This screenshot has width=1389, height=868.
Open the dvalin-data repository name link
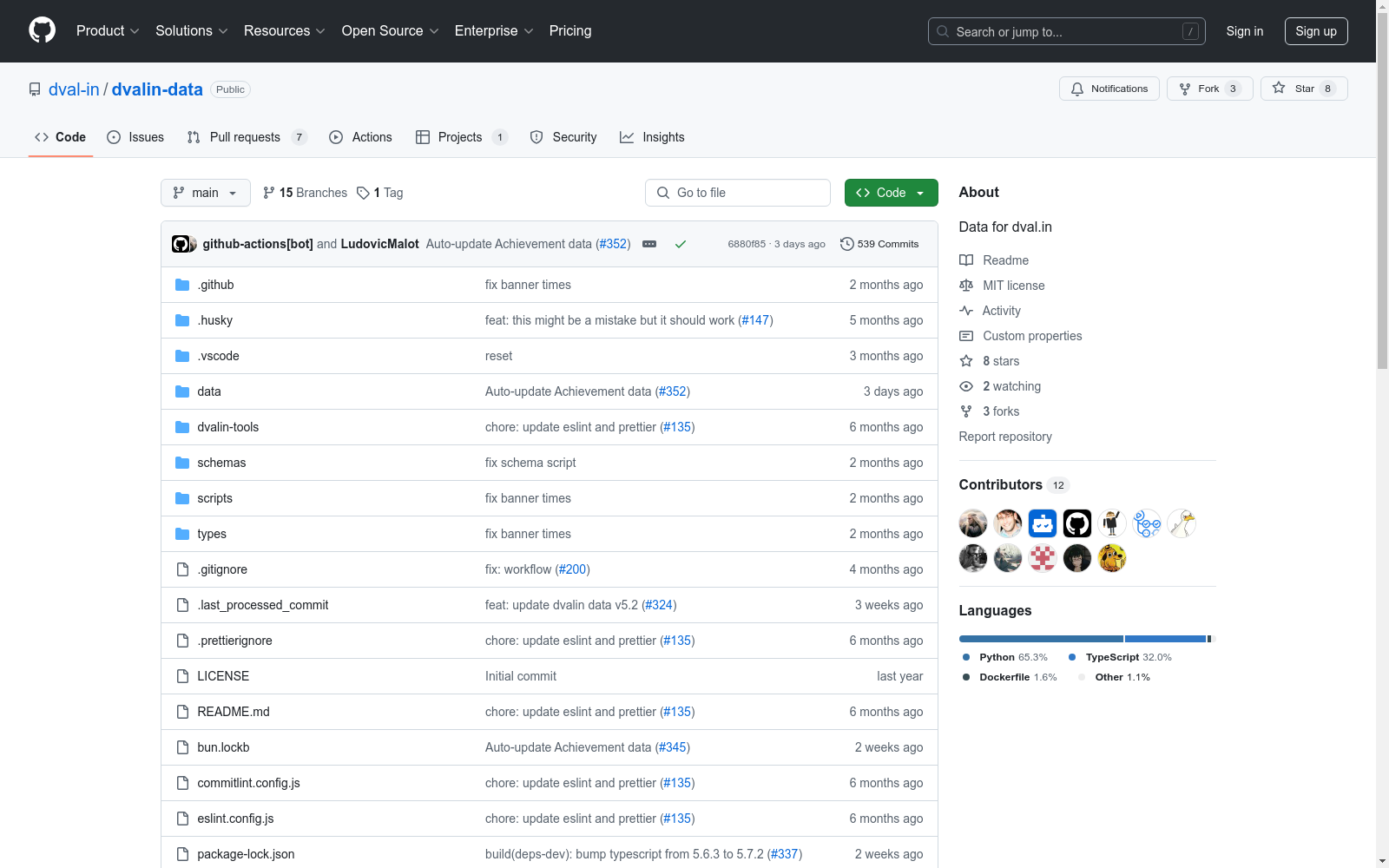pyautogui.click(x=157, y=89)
